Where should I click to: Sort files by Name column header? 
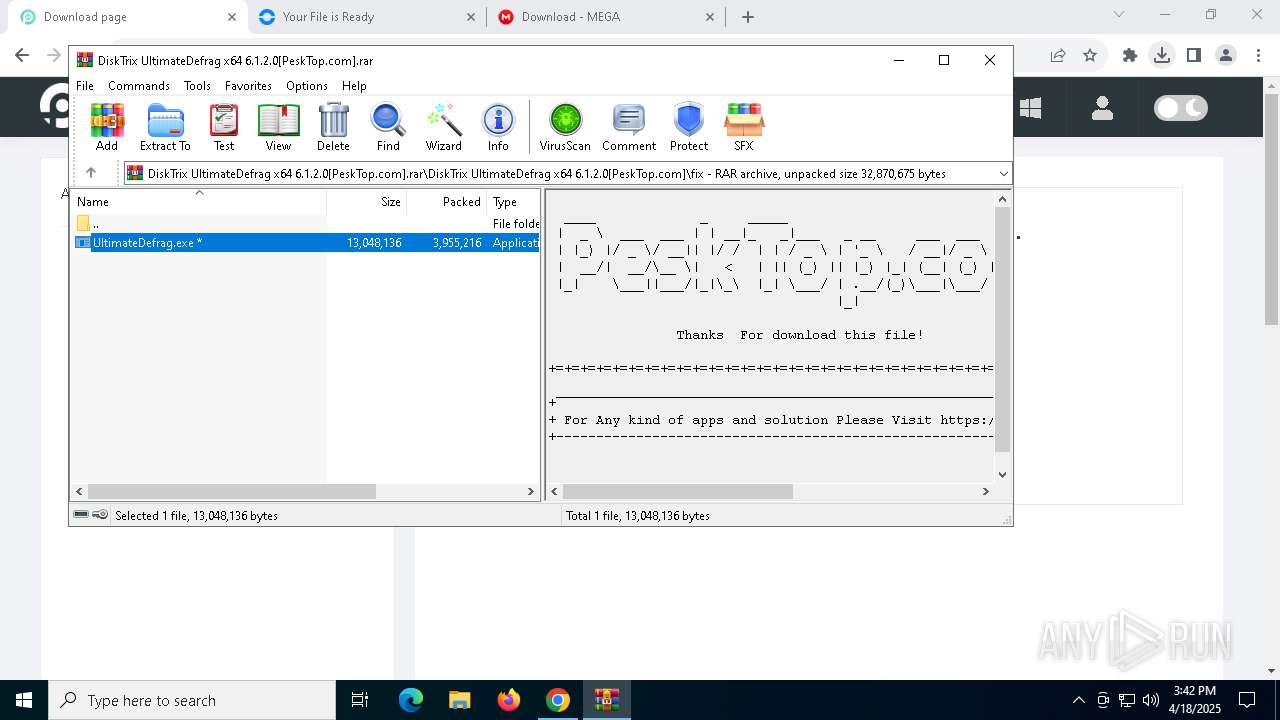pyautogui.click(x=199, y=202)
